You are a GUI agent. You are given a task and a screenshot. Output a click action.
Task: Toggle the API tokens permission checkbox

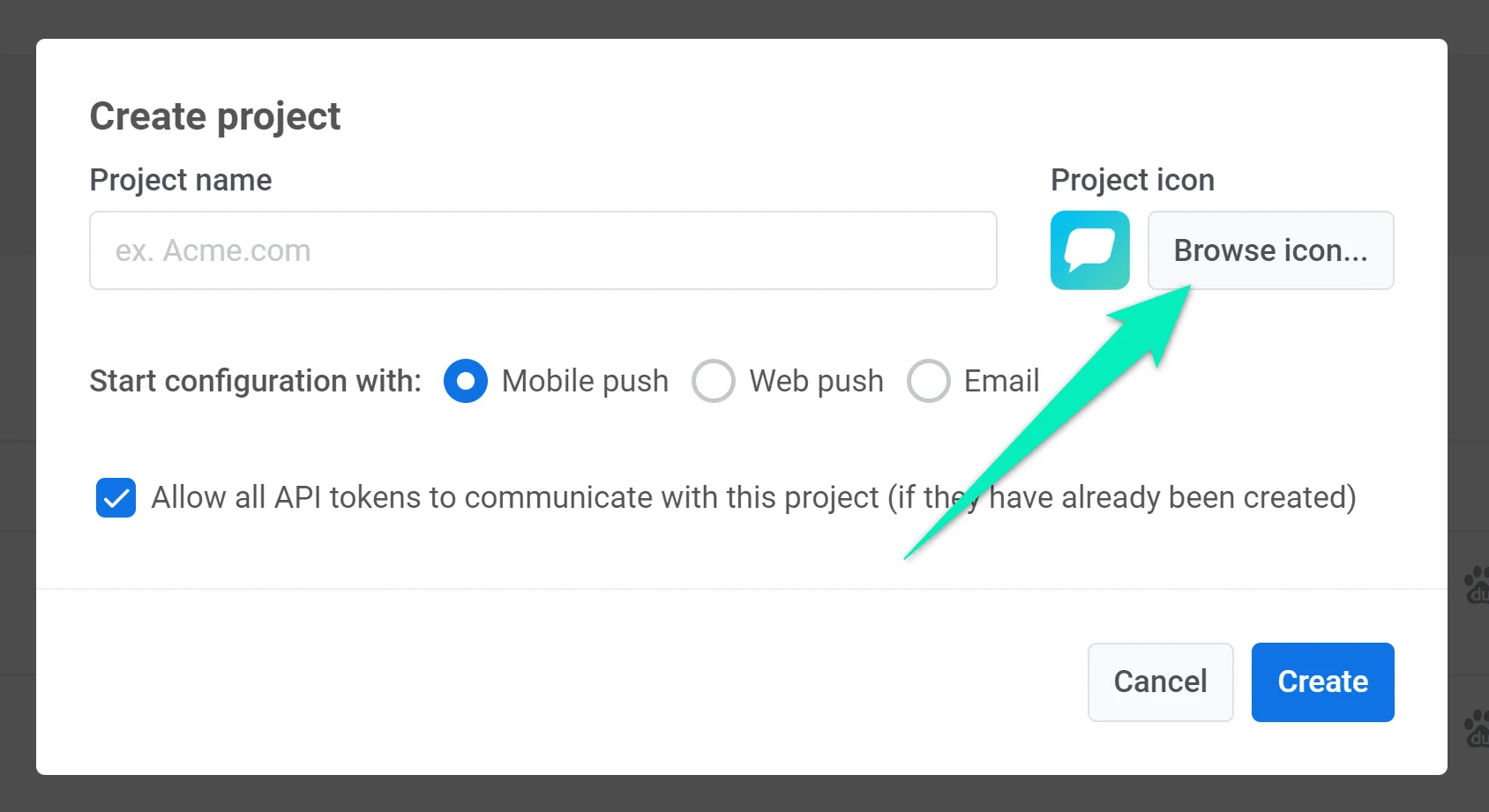tap(116, 497)
